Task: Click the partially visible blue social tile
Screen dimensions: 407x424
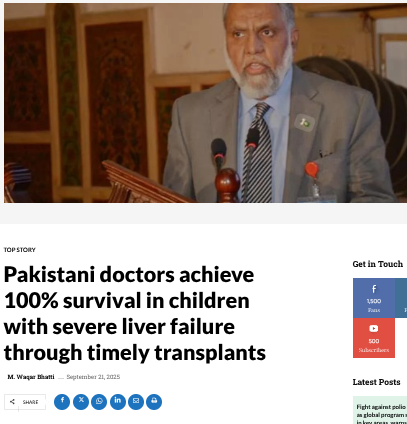Action: coord(401,298)
